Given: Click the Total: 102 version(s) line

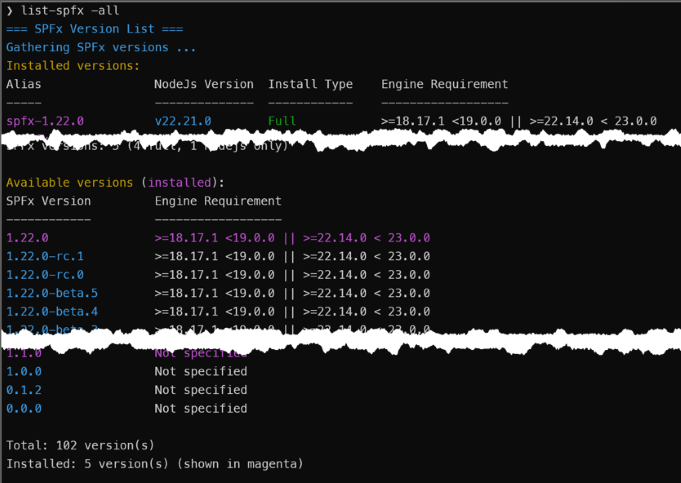Looking at the screenshot, I should [80, 445].
